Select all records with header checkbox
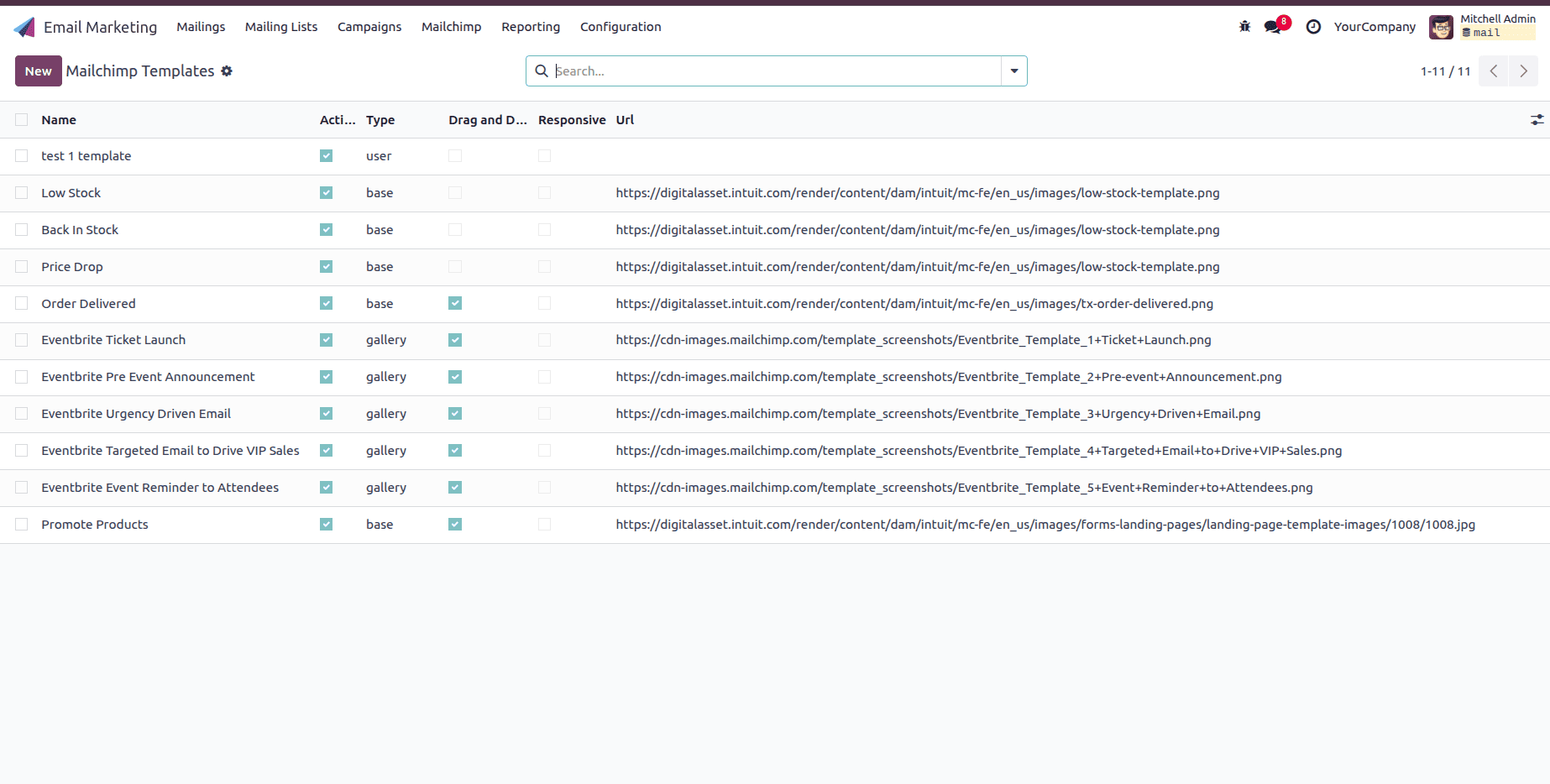 tap(22, 120)
